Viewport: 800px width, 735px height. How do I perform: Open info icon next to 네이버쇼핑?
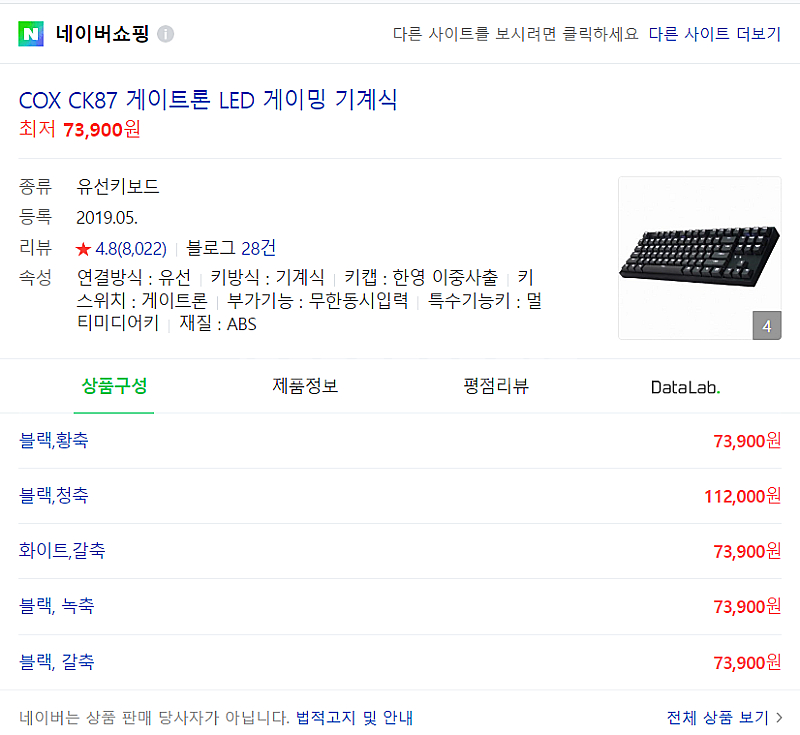(x=165, y=34)
